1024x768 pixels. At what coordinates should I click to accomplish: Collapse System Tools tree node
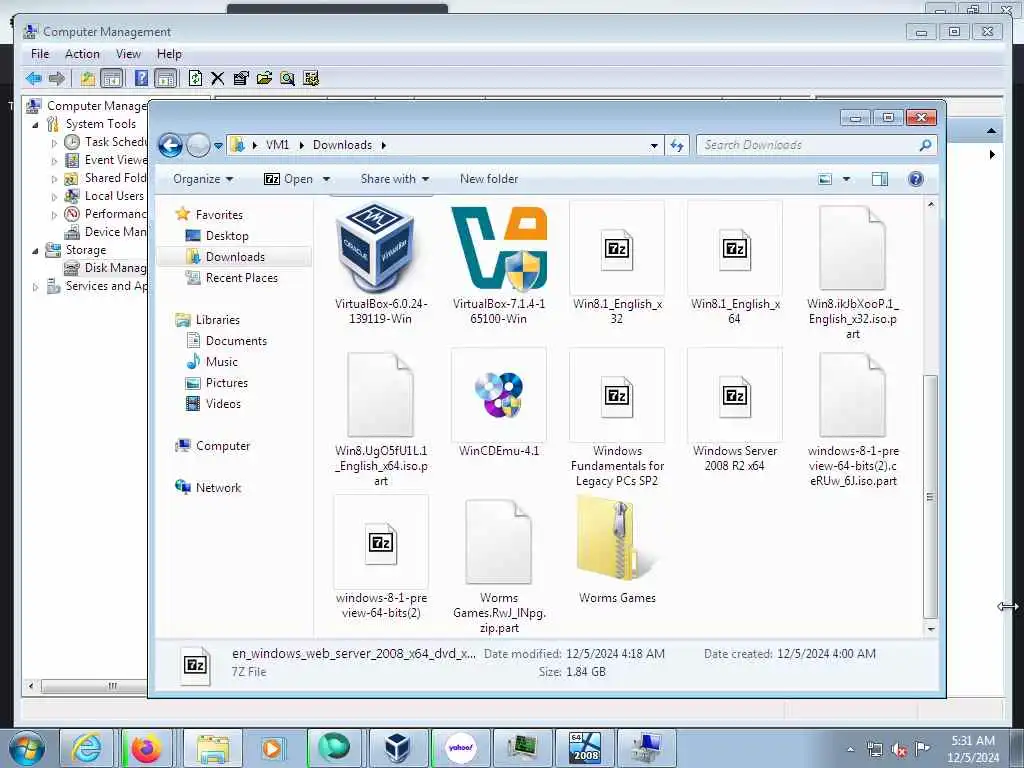pyautogui.click(x=35, y=124)
